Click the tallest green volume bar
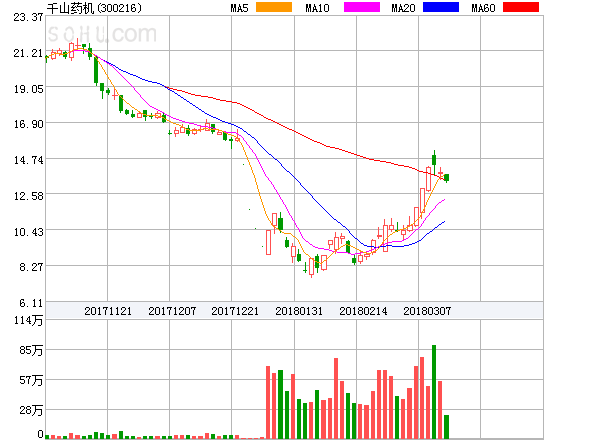The width and height of the screenshot is (600, 440). pyautogui.click(x=434, y=391)
